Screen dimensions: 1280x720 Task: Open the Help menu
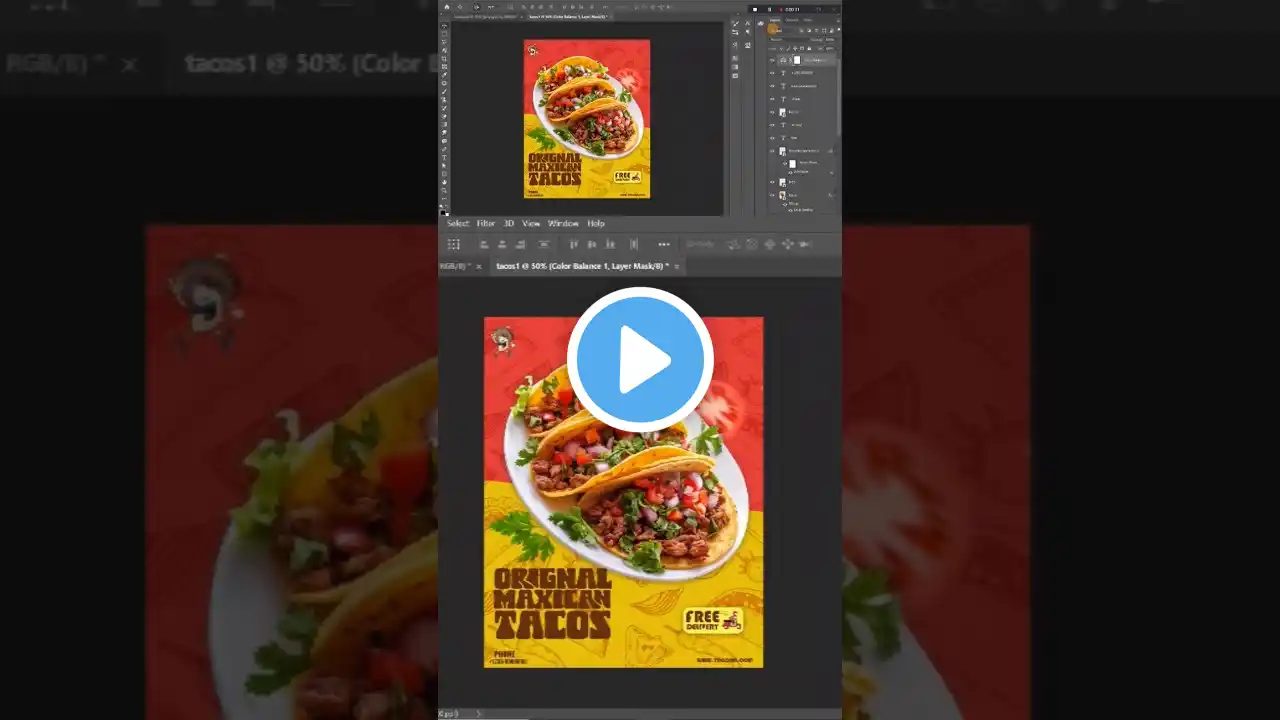point(596,223)
